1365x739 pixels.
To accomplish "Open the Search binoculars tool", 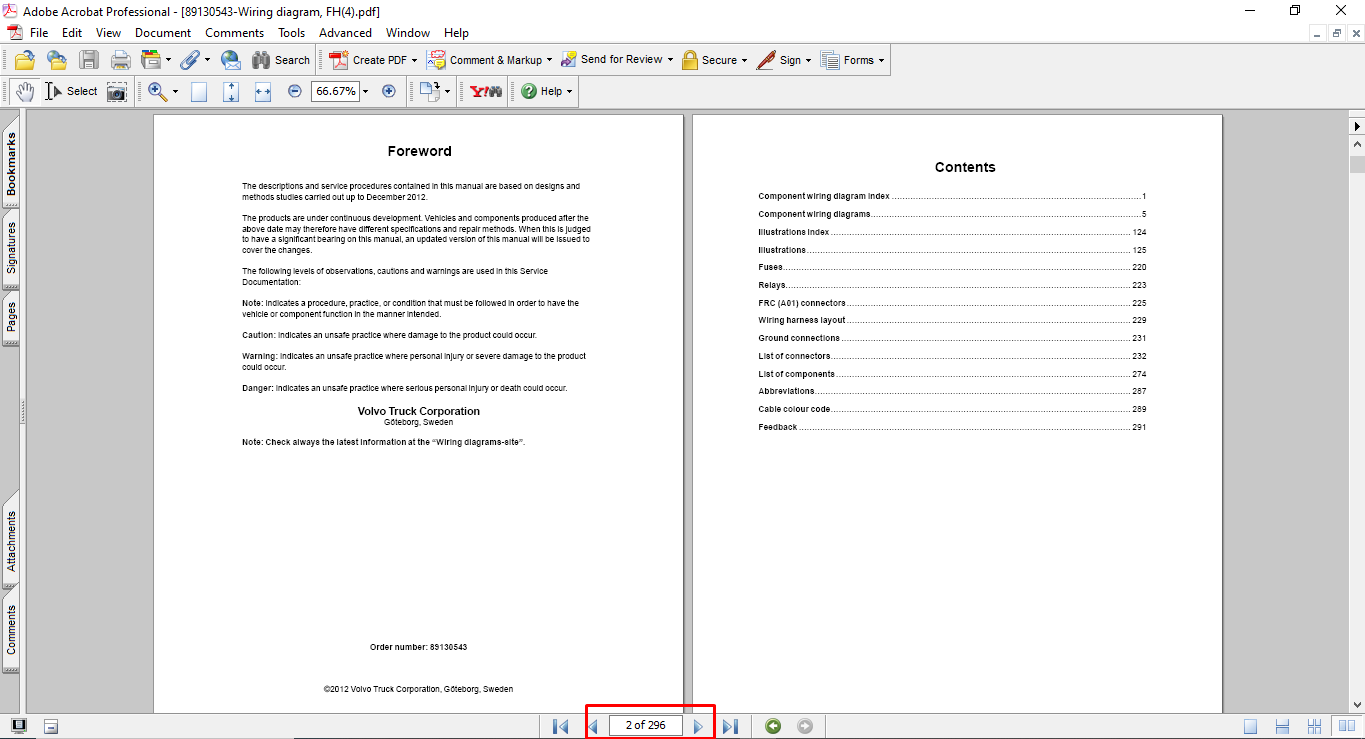I will pyautogui.click(x=281, y=60).
